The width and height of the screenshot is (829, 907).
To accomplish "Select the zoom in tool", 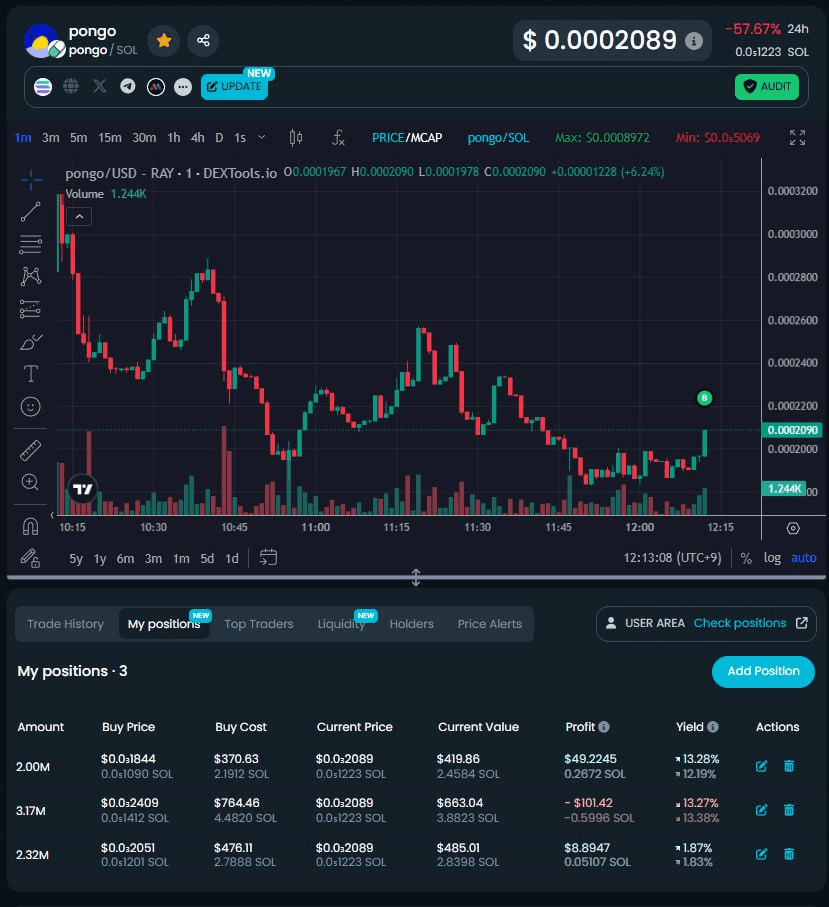I will [x=31, y=482].
